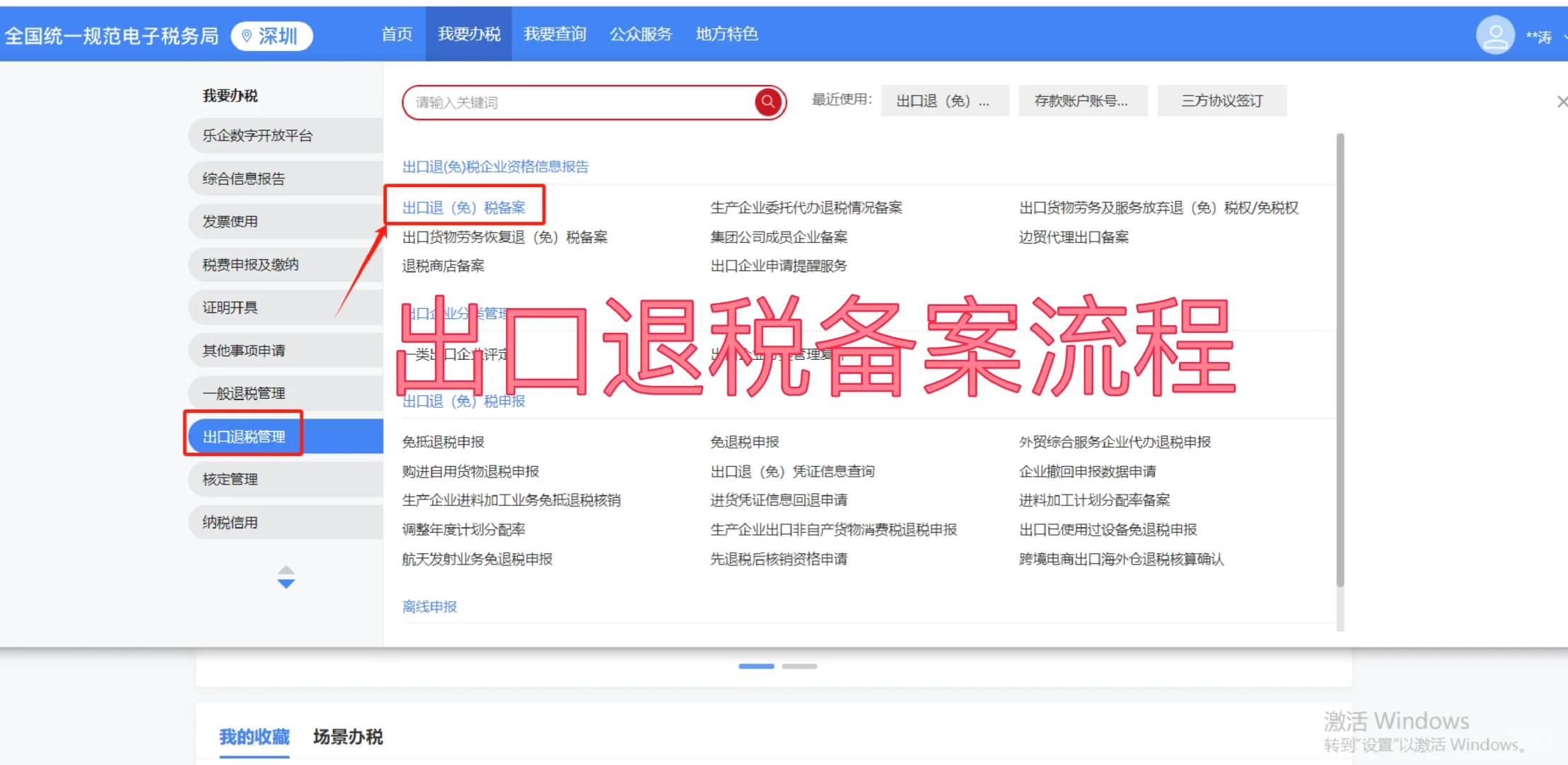Image resolution: width=1568 pixels, height=765 pixels.
Task: Click the 深圳 location pin badge
Action: [x=271, y=35]
